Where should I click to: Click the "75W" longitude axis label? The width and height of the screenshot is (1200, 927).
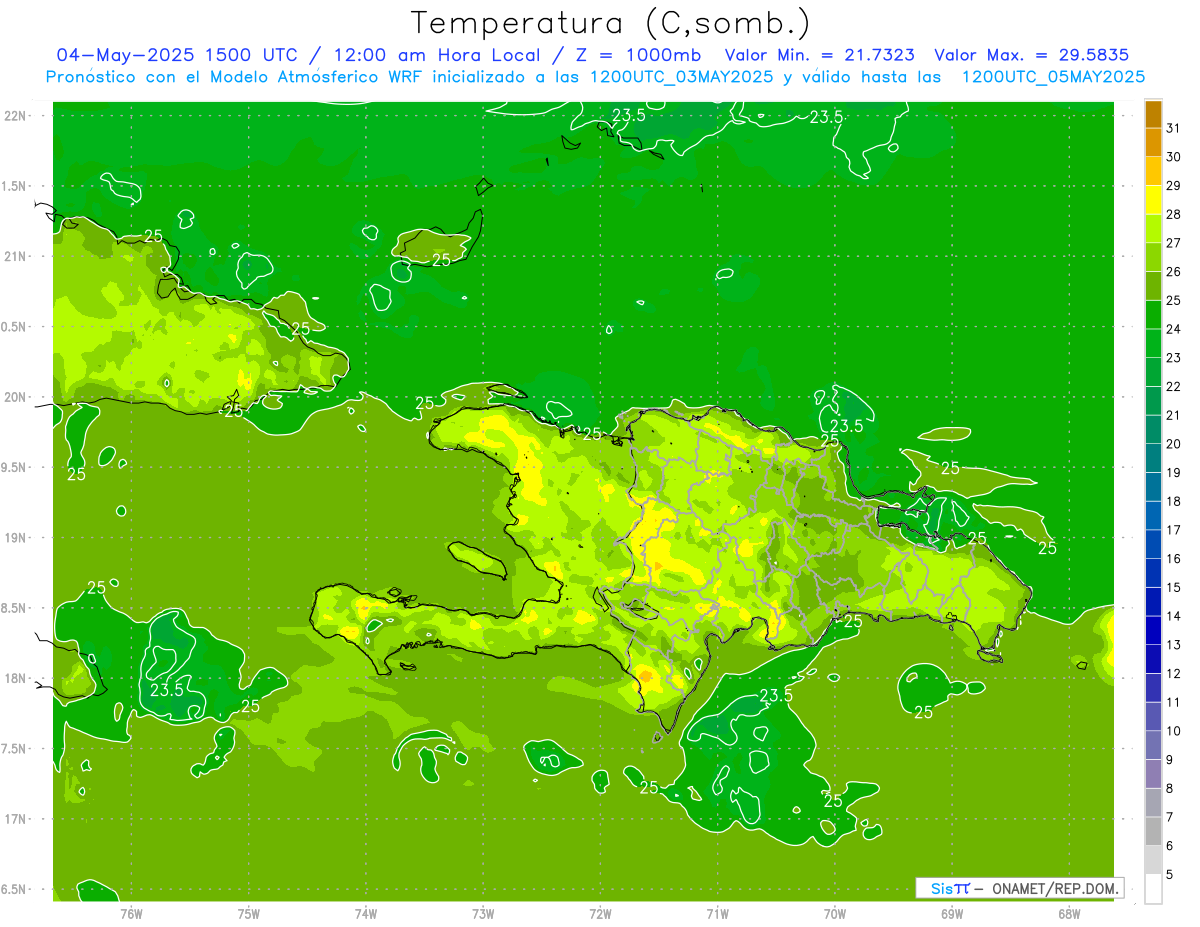[249, 914]
